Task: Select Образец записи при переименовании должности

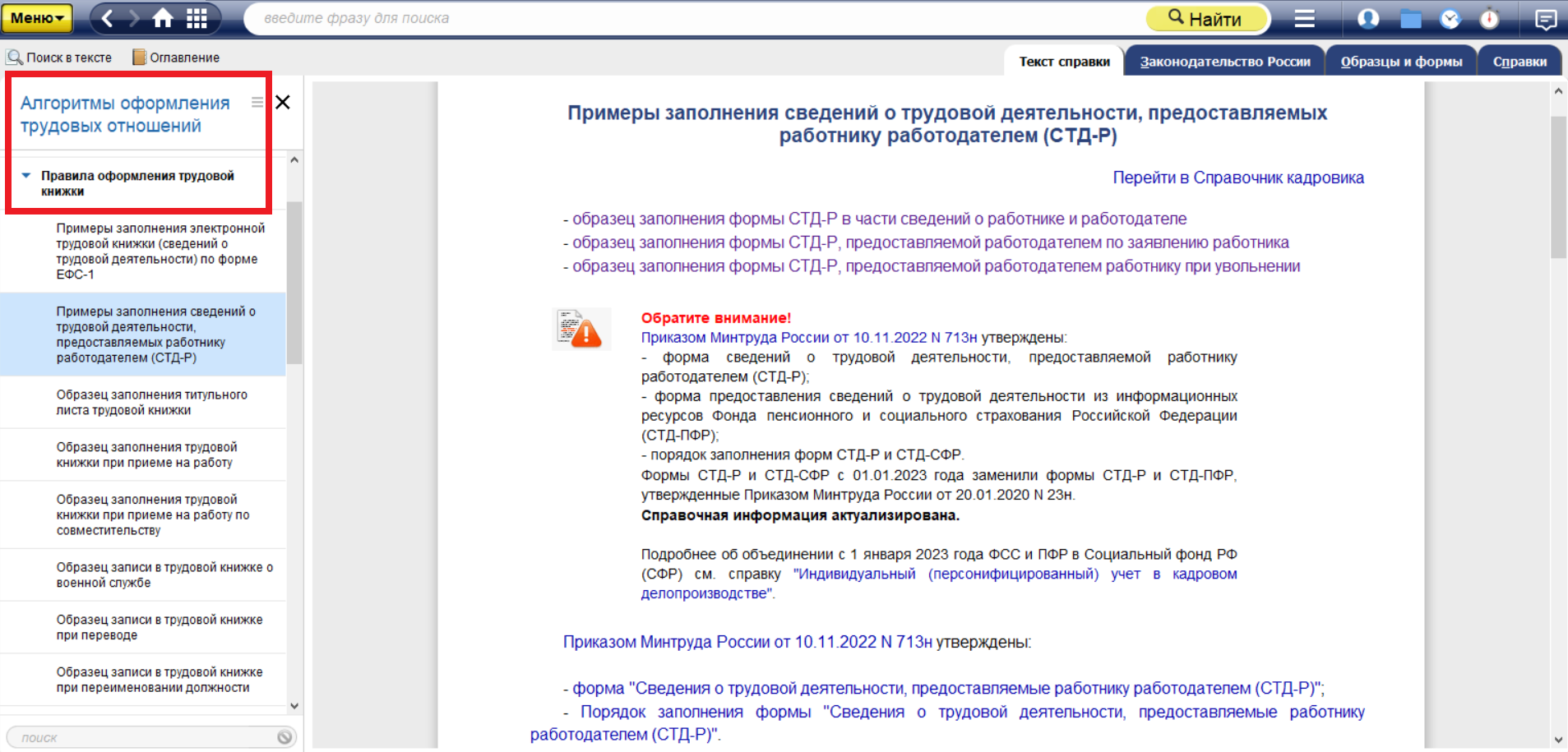Action: click(x=143, y=680)
